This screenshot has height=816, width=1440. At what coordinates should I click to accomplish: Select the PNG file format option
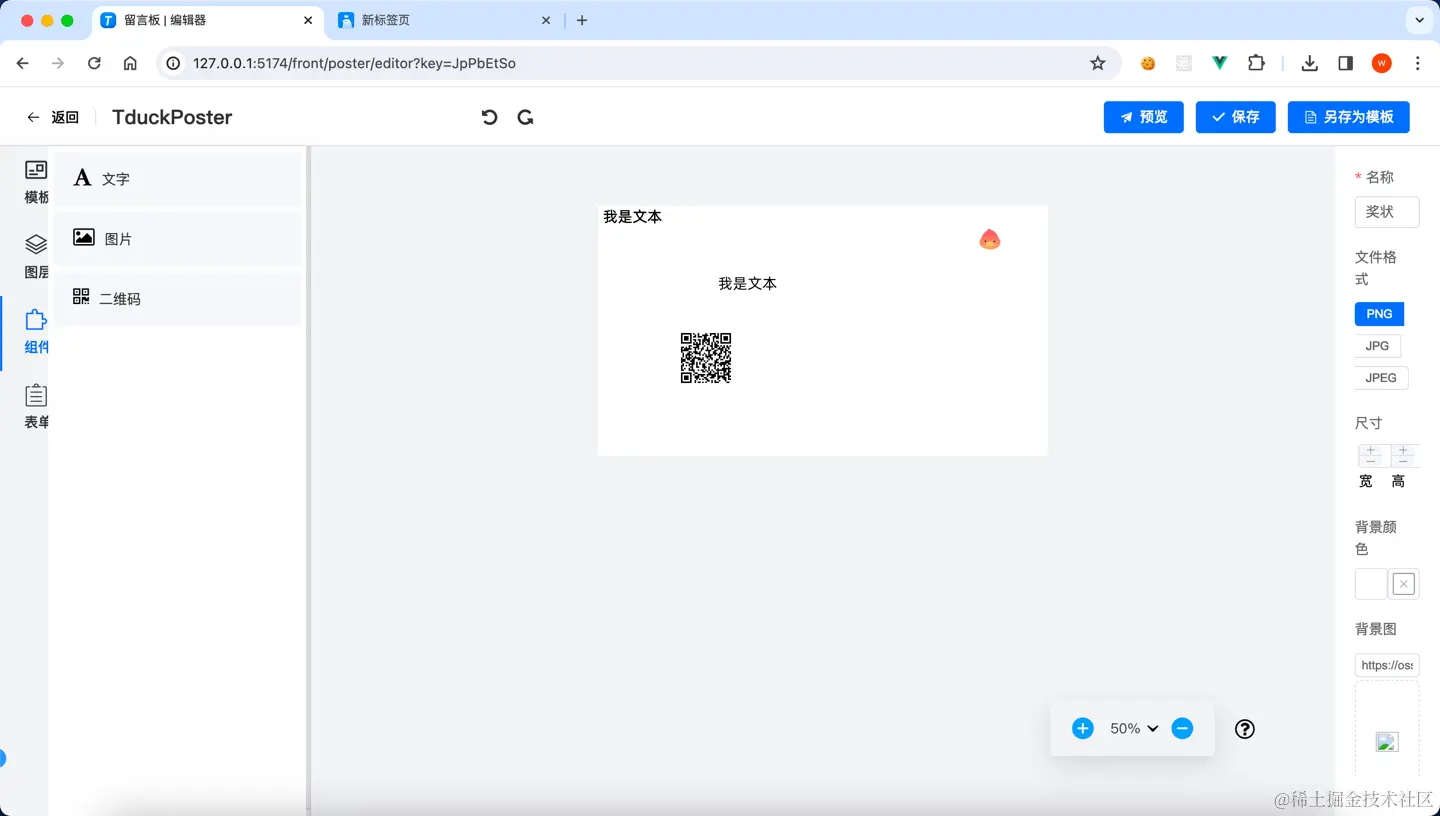[1379, 313]
